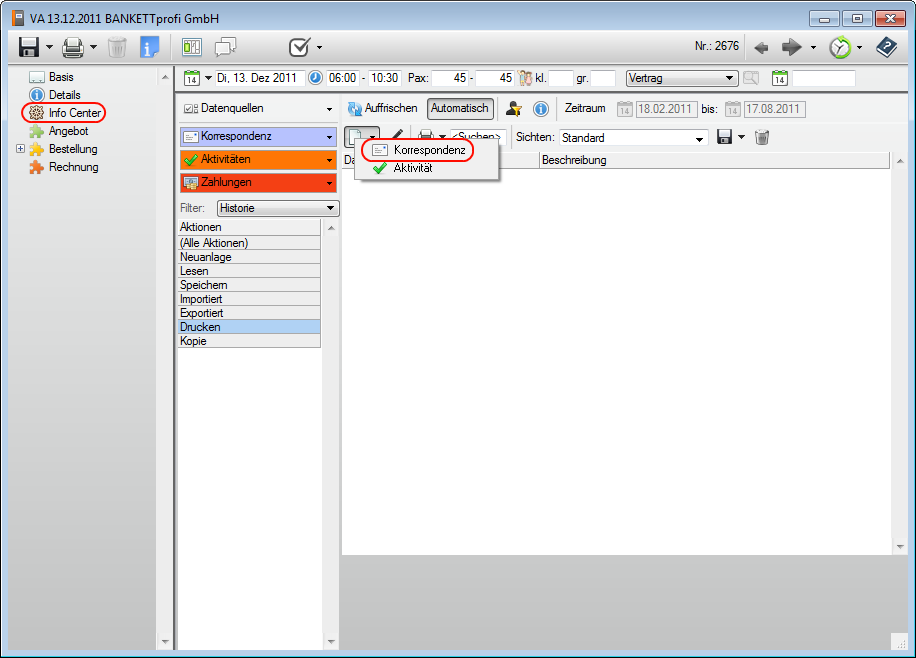This screenshot has height=658, width=916.
Task: Select Korrespondenz from the popup menu
Action: tap(429, 150)
